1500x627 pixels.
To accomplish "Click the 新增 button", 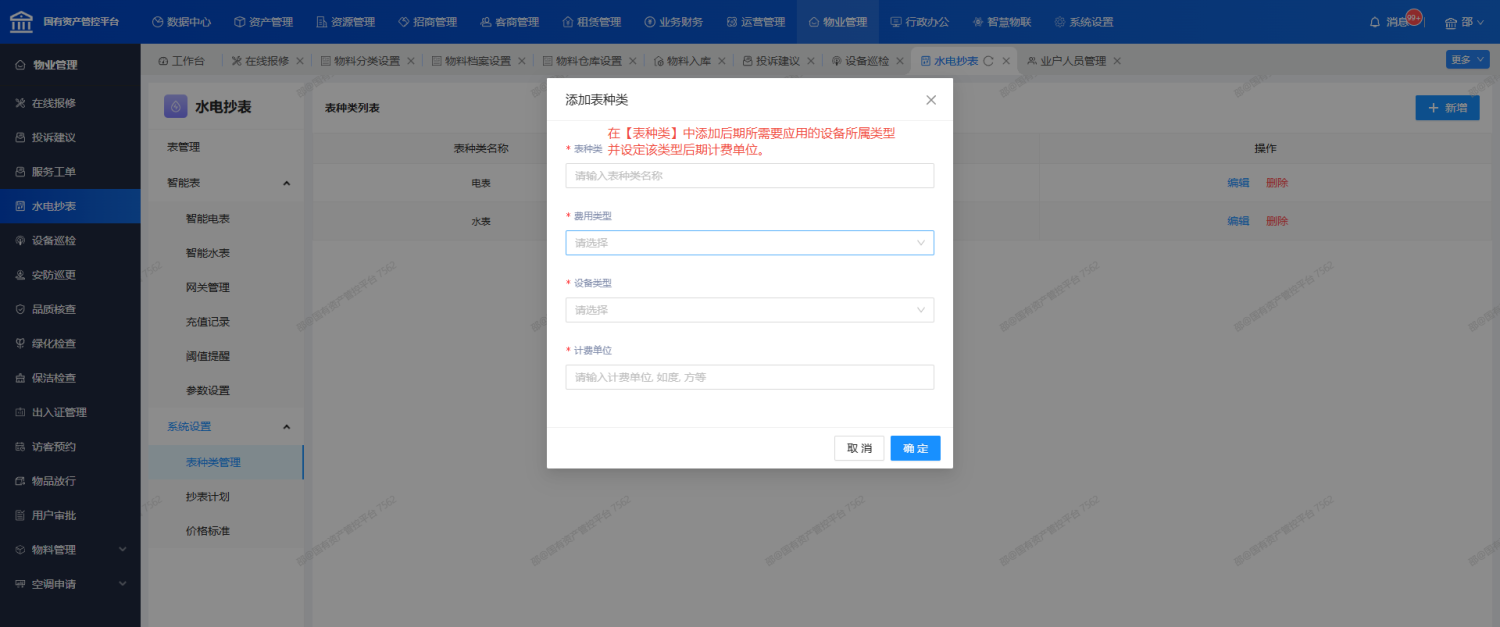I will click(x=1447, y=108).
